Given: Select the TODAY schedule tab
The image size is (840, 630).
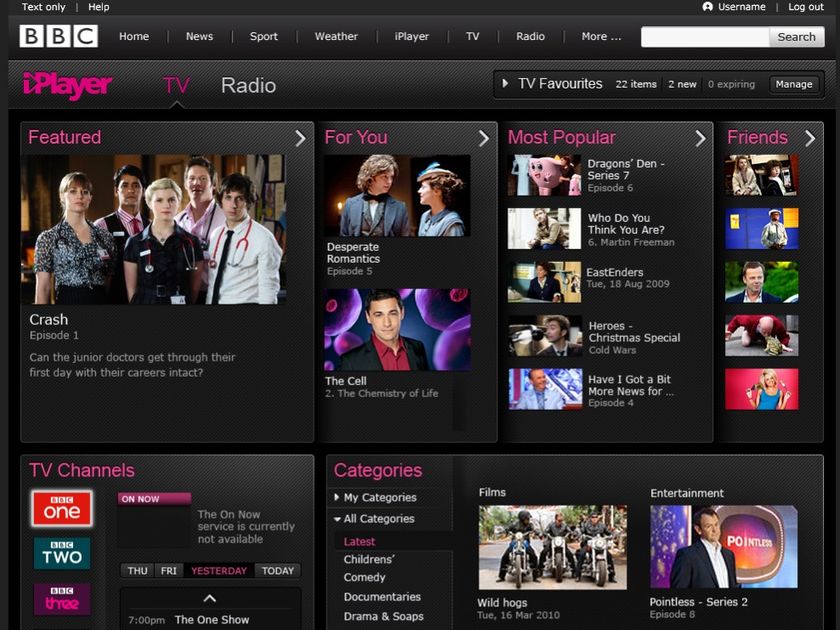Looking at the screenshot, I should click(278, 571).
